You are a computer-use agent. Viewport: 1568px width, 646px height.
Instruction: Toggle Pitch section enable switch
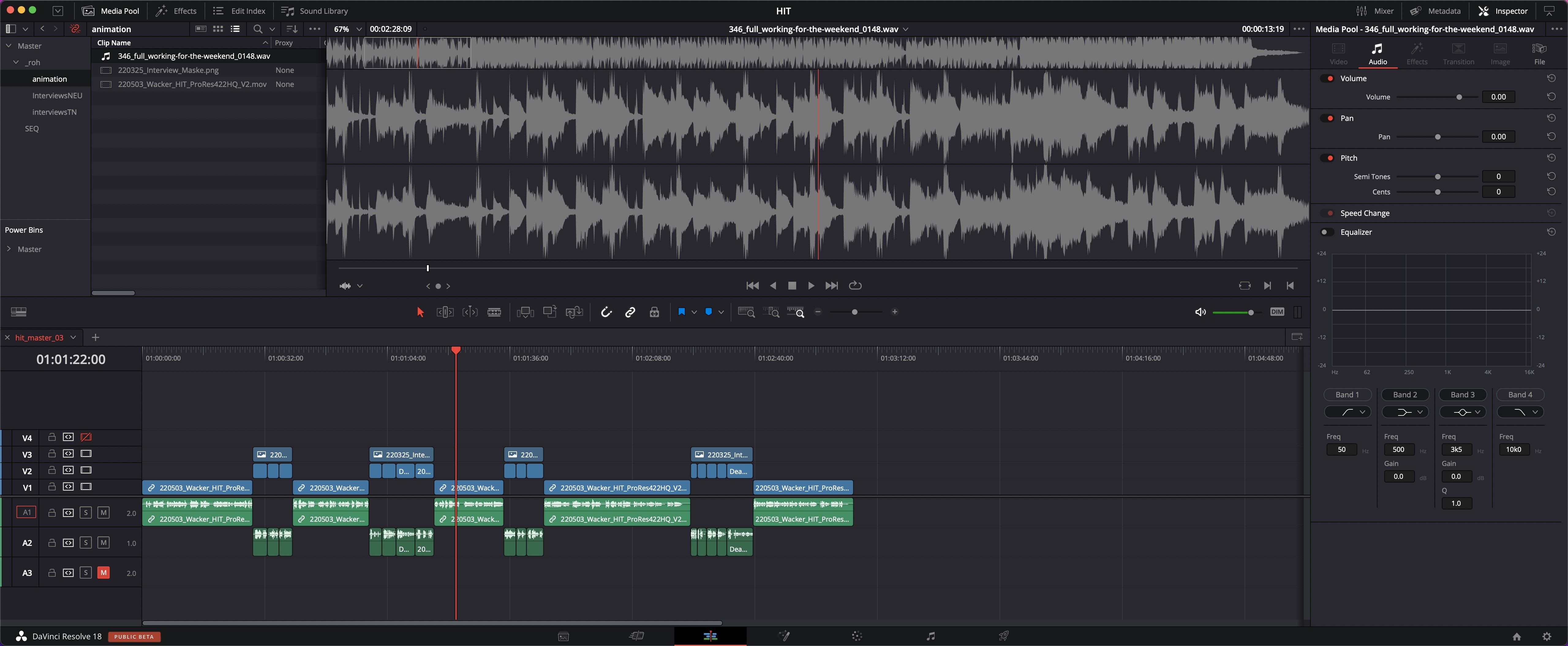(1328, 158)
